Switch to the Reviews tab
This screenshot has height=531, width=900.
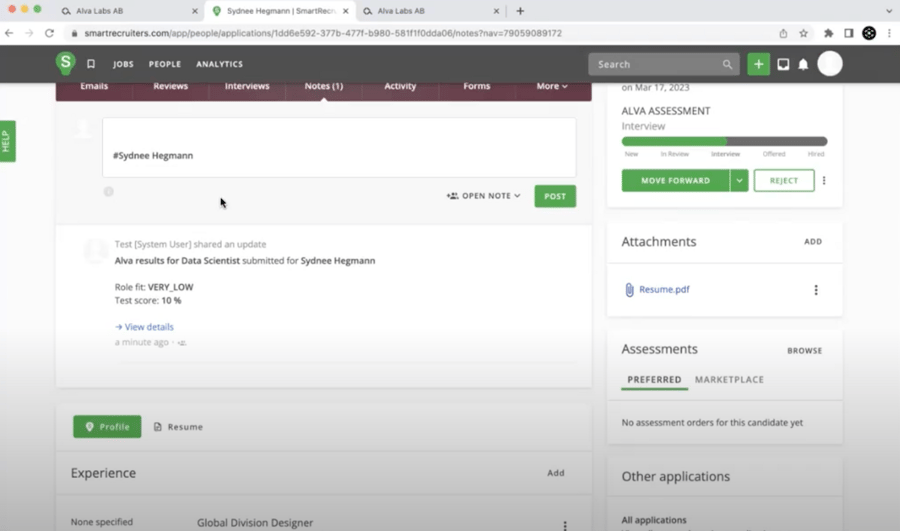point(170,86)
